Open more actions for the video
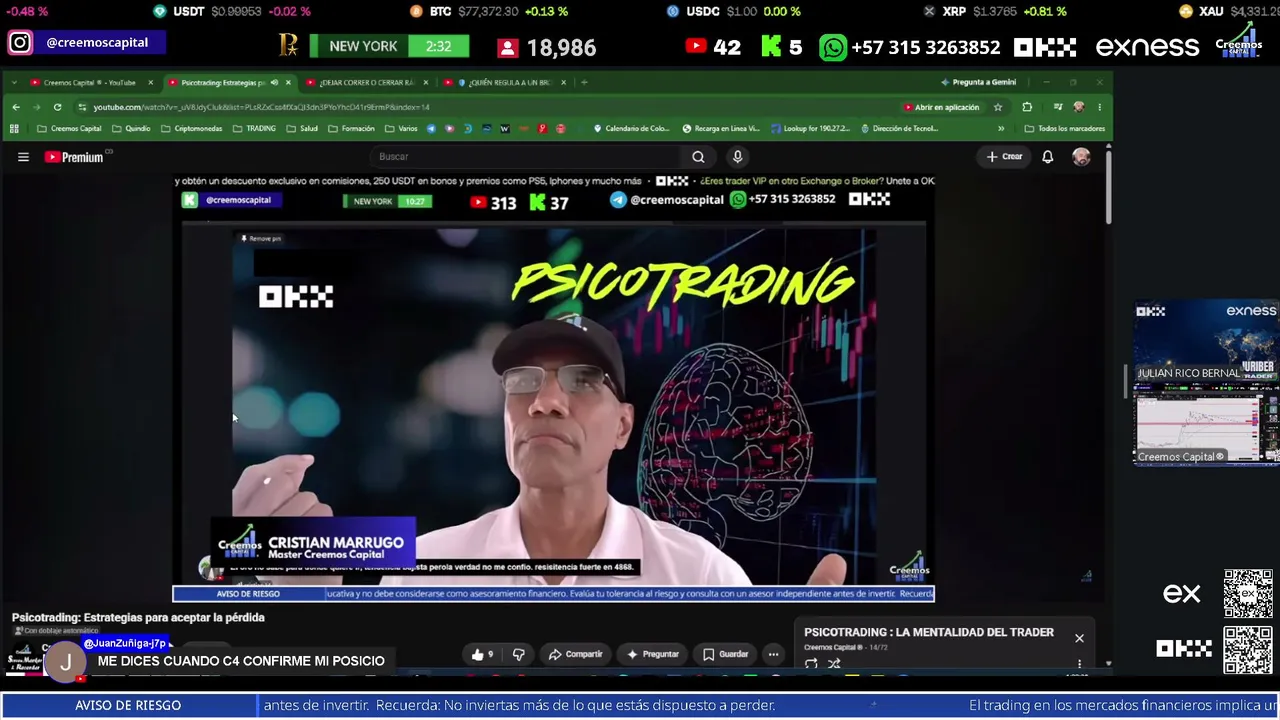The image size is (1280, 720). pyautogui.click(x=773, y=654)
